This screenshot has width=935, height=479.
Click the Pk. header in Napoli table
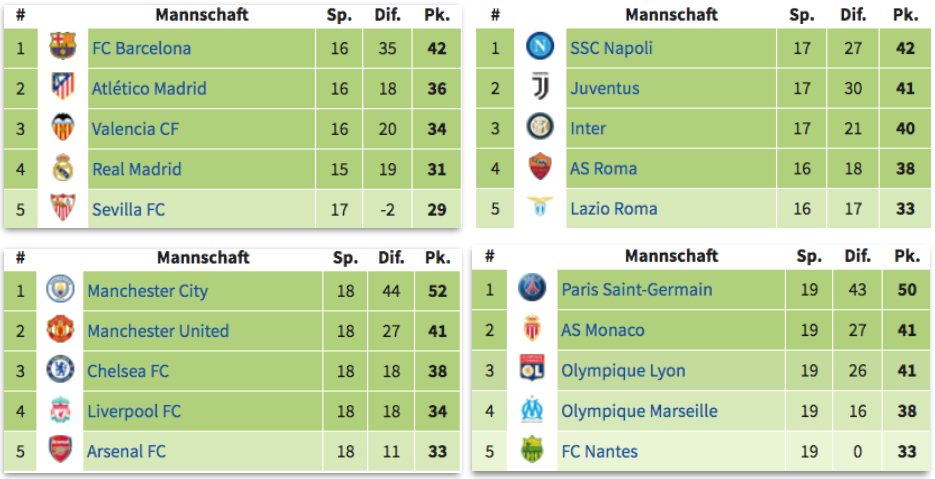(906, 15)
